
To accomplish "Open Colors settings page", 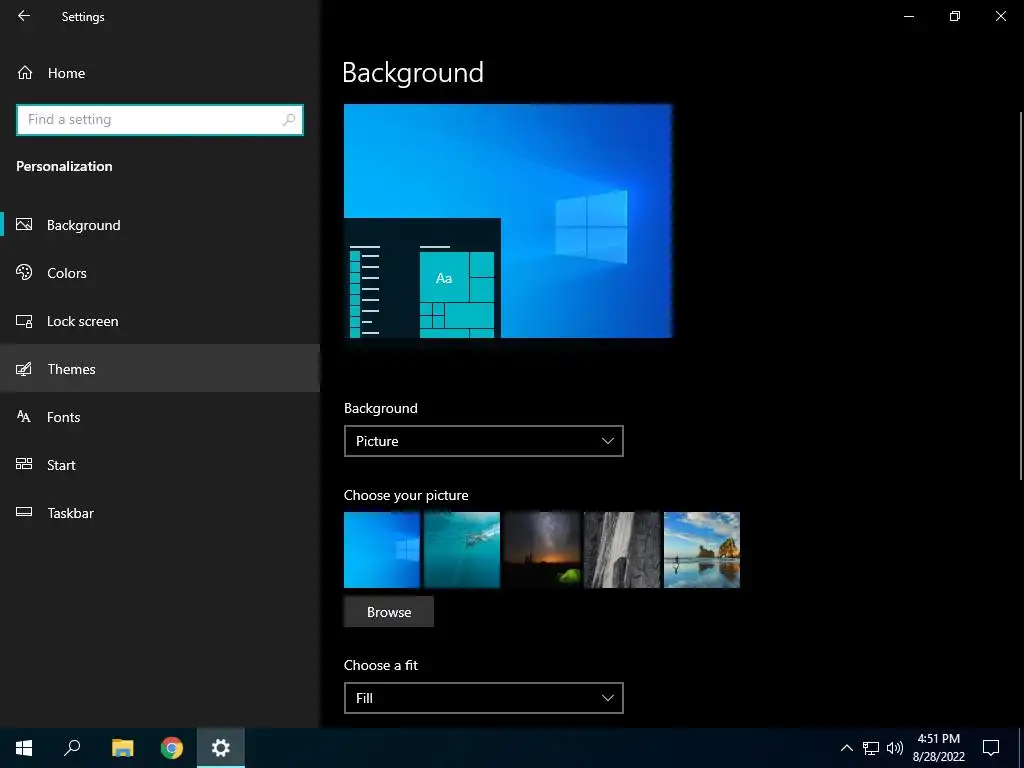I will point(160,273).
